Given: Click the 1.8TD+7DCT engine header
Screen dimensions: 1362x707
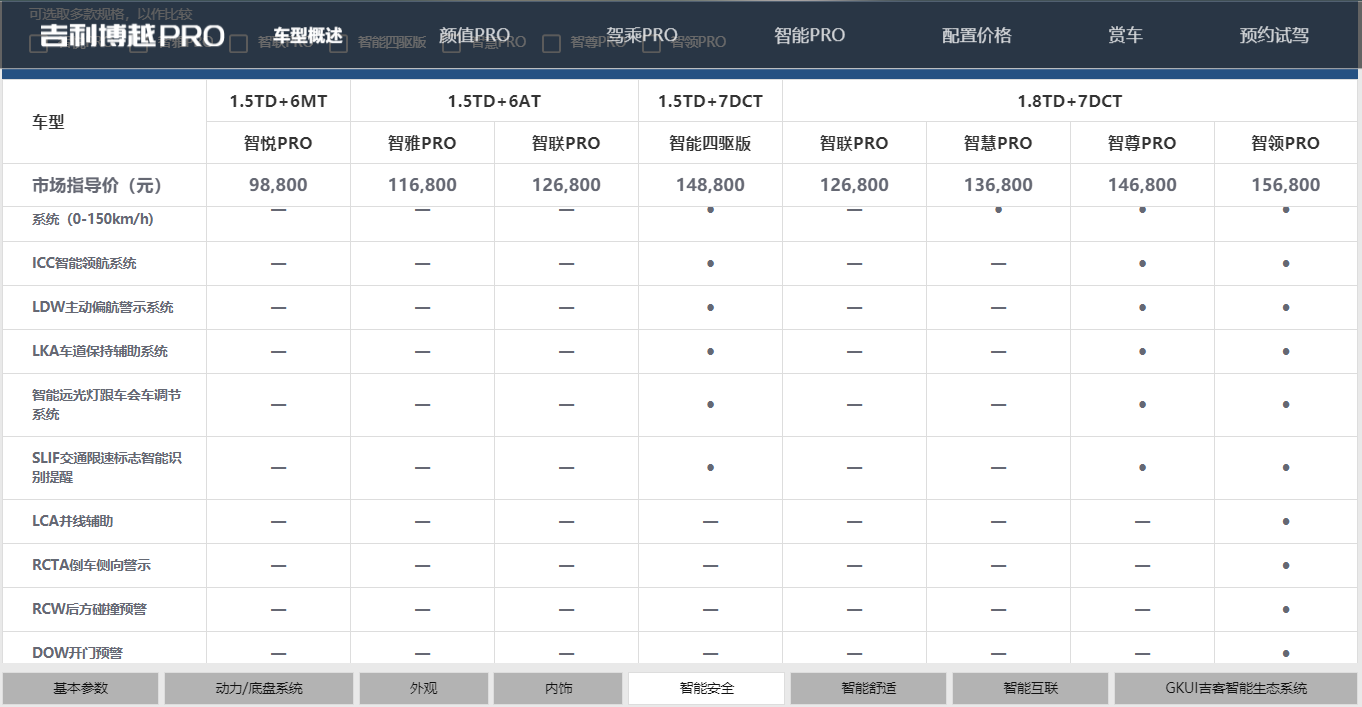Looking at the screenshot, I should (x=1070, y=101).
